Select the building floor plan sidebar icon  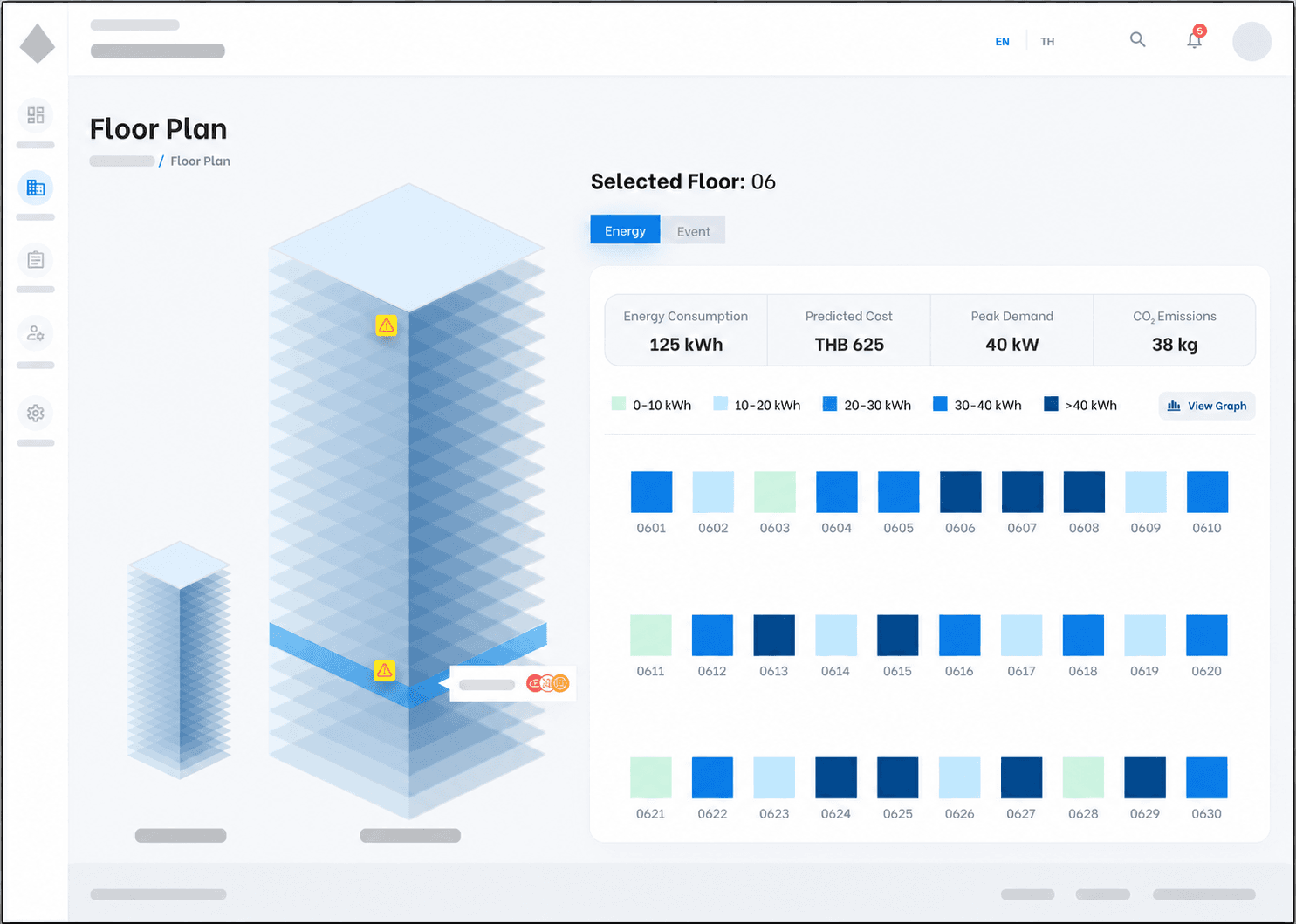(36, 188)
